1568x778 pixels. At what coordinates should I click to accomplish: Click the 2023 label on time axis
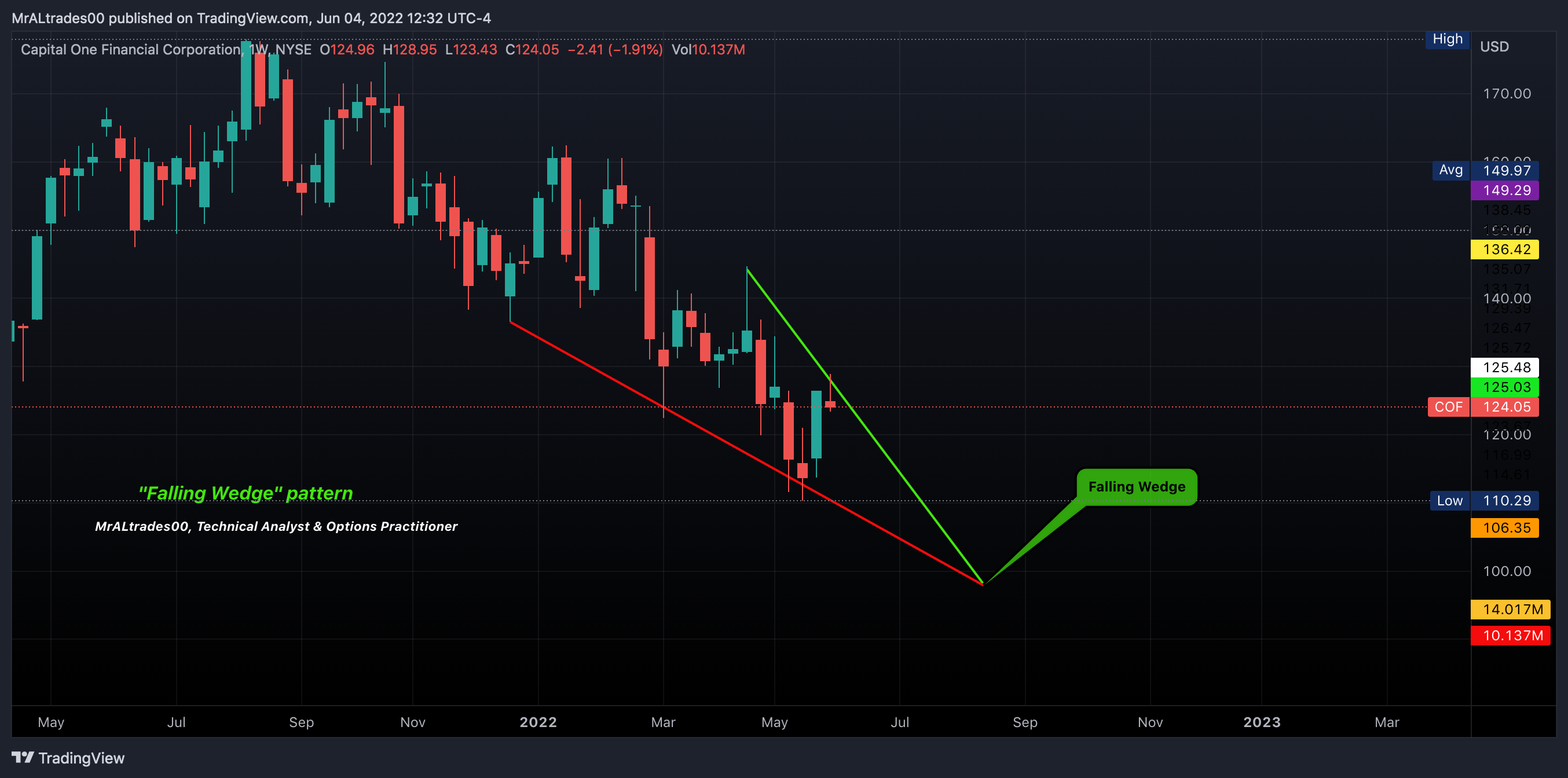(1262, 722)
